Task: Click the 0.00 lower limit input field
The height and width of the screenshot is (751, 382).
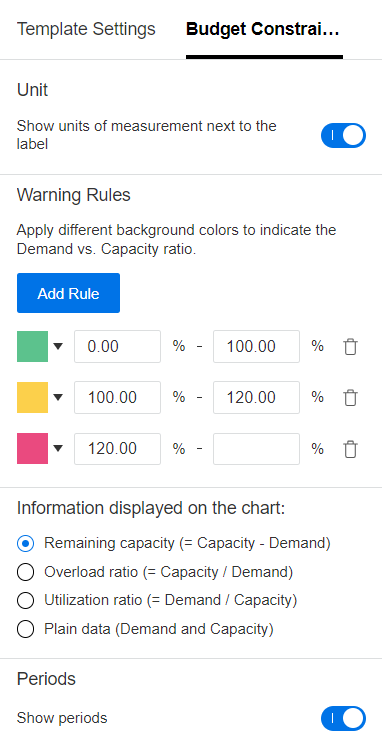Action: 117,346
